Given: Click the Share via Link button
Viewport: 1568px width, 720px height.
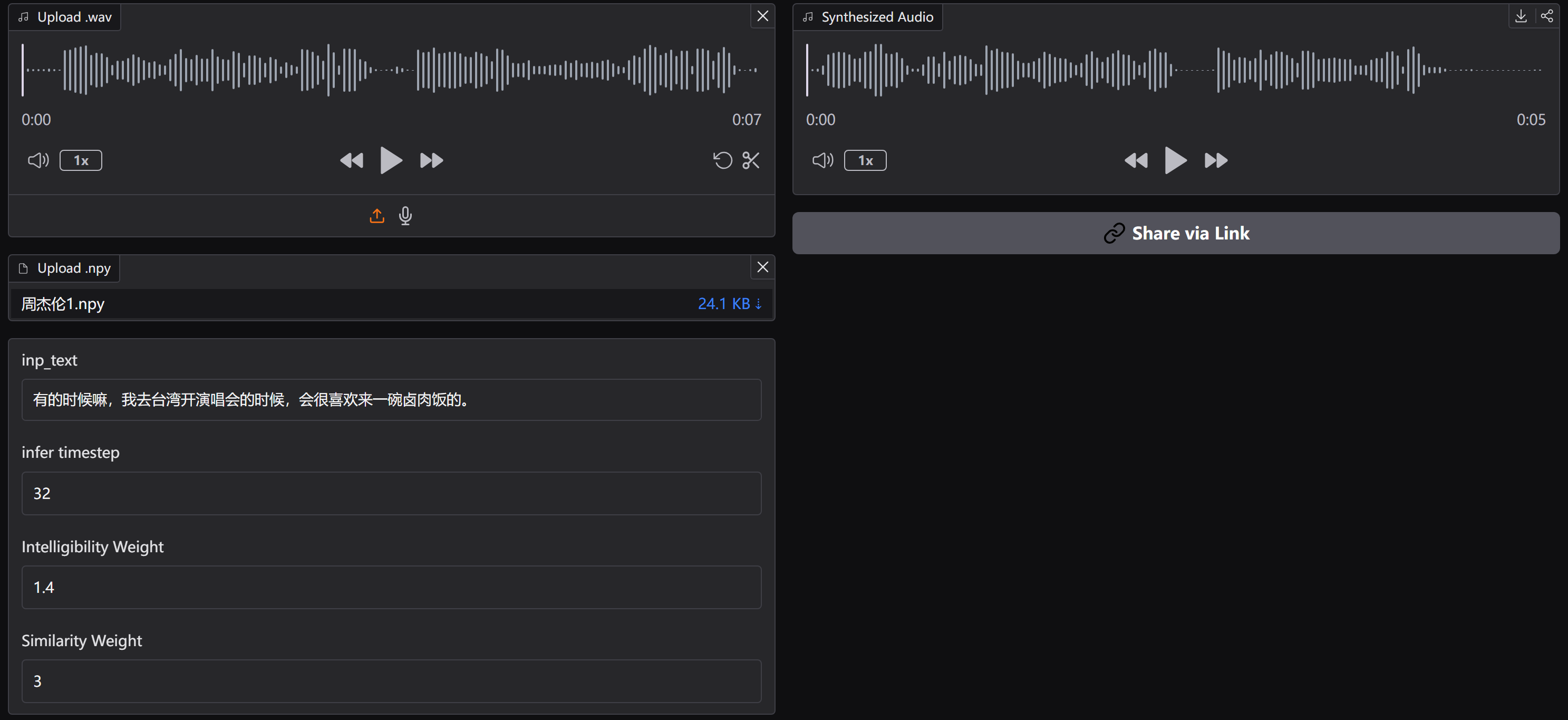Looking at the screenshot, I should point(1175,233).
